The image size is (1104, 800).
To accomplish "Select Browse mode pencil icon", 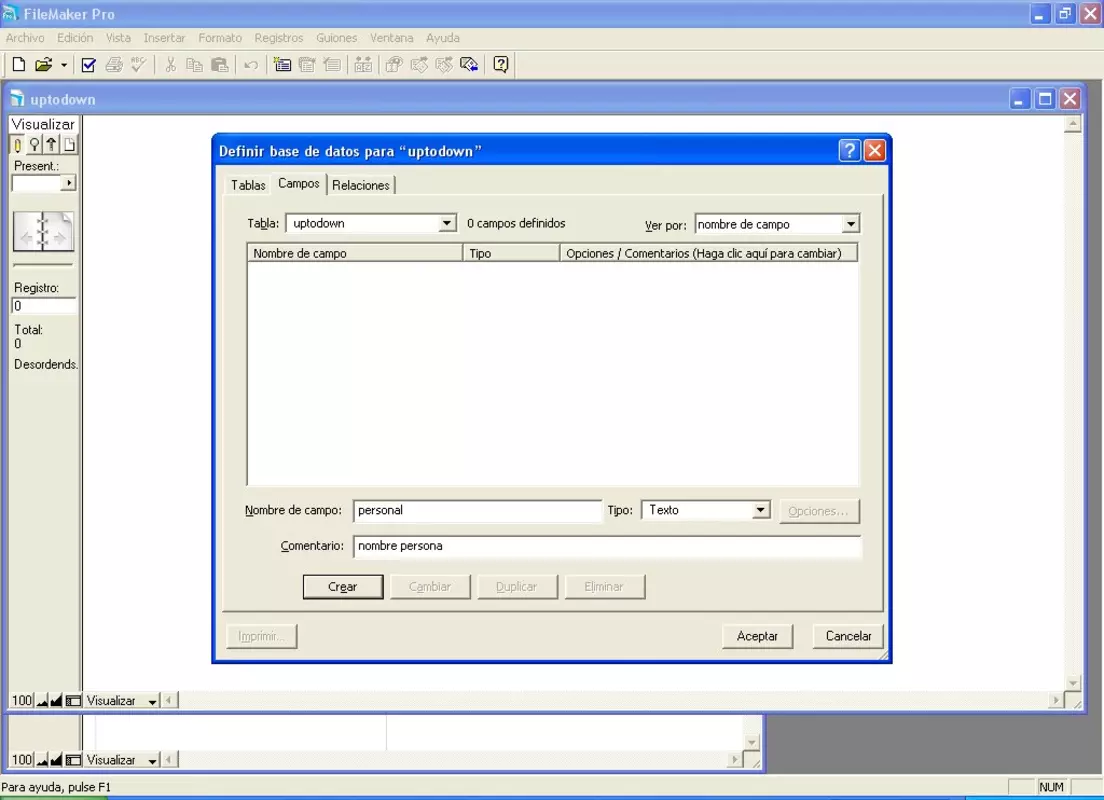I will click(x=18, y=145).
